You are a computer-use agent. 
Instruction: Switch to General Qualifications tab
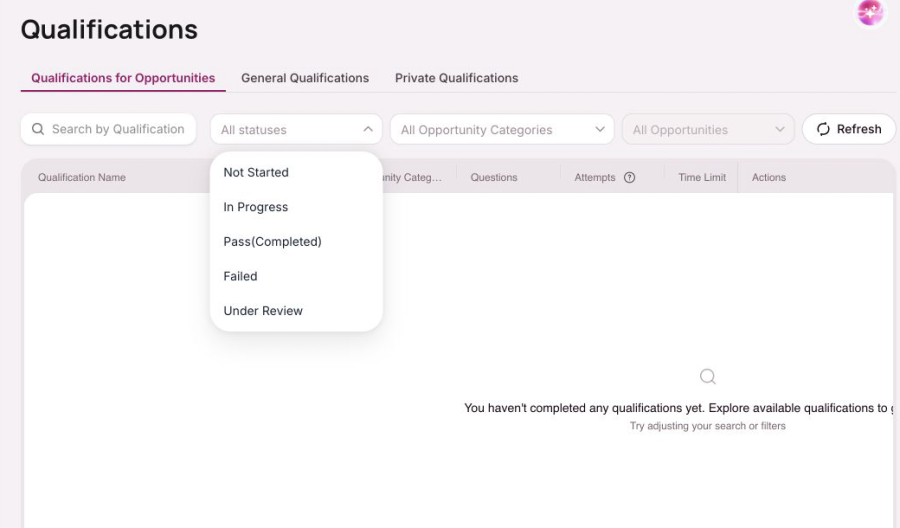(305, 78)
